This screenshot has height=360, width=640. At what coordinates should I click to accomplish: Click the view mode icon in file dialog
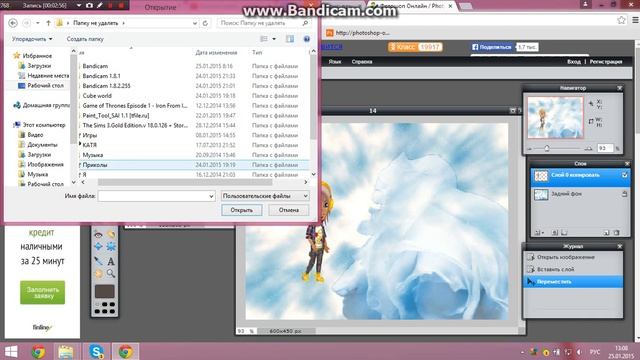tap(264, 39)
